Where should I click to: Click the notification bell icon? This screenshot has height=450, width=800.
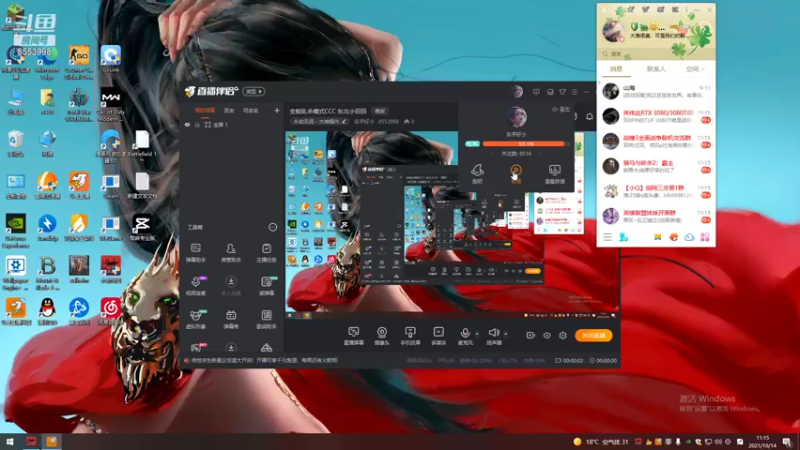[589, 116]
